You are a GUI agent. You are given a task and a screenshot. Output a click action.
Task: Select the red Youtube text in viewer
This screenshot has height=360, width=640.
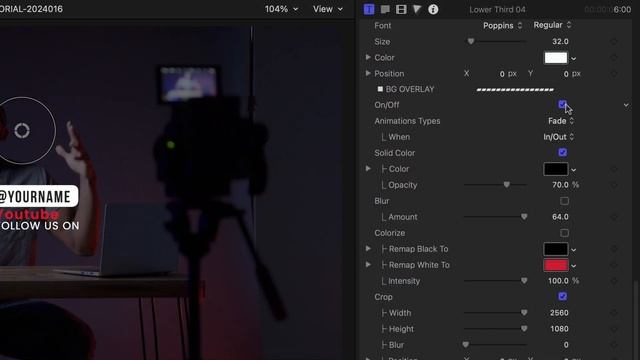pos(29,214)
